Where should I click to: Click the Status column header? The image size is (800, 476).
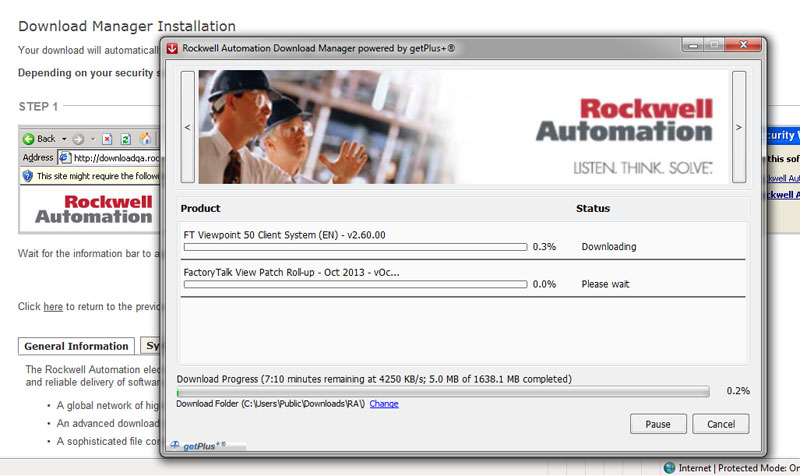click(x=593, y=208)
